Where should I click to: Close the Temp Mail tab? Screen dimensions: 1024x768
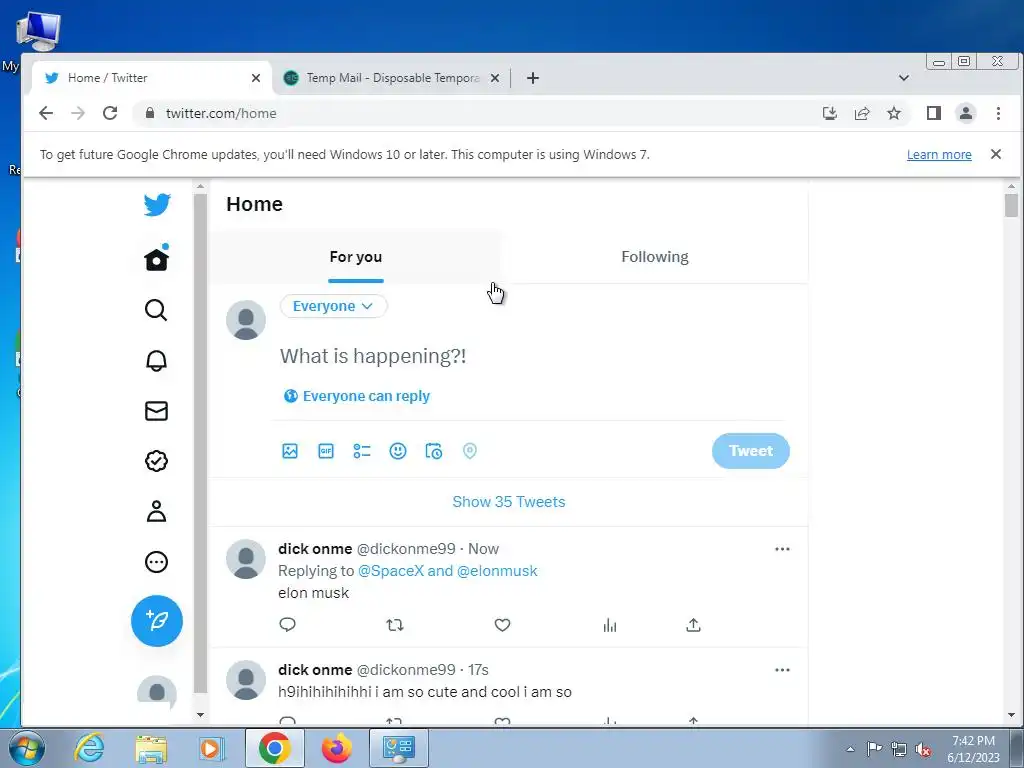[x=495, y=78]
